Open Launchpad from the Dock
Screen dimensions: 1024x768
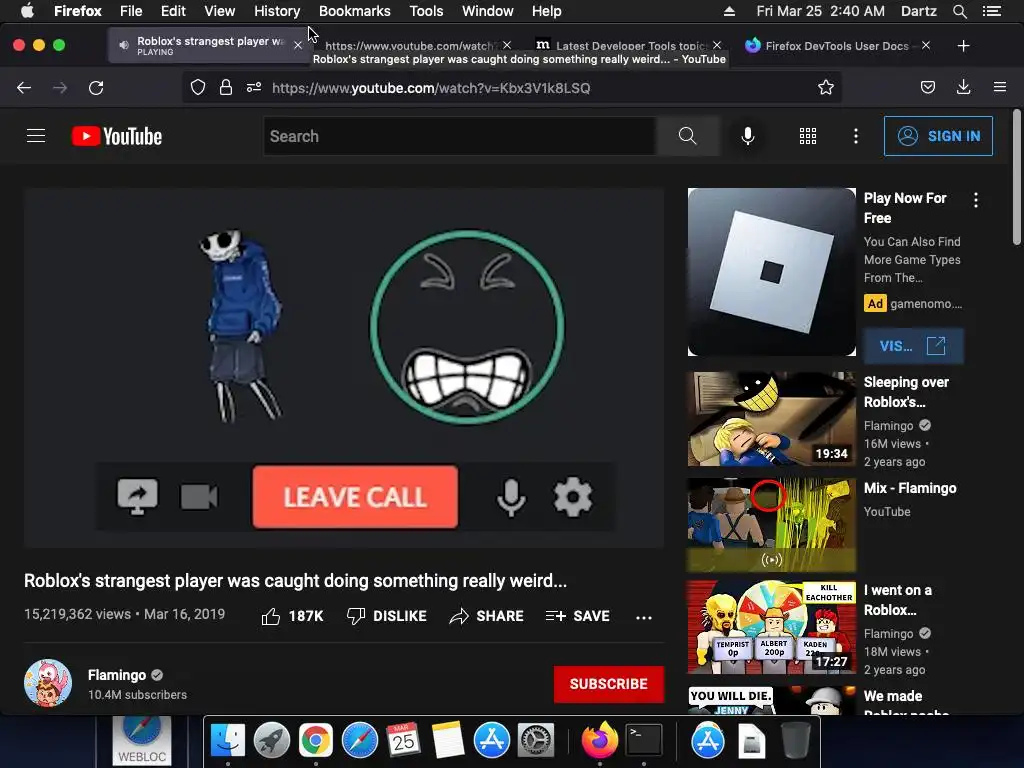(x=272, y=741)
